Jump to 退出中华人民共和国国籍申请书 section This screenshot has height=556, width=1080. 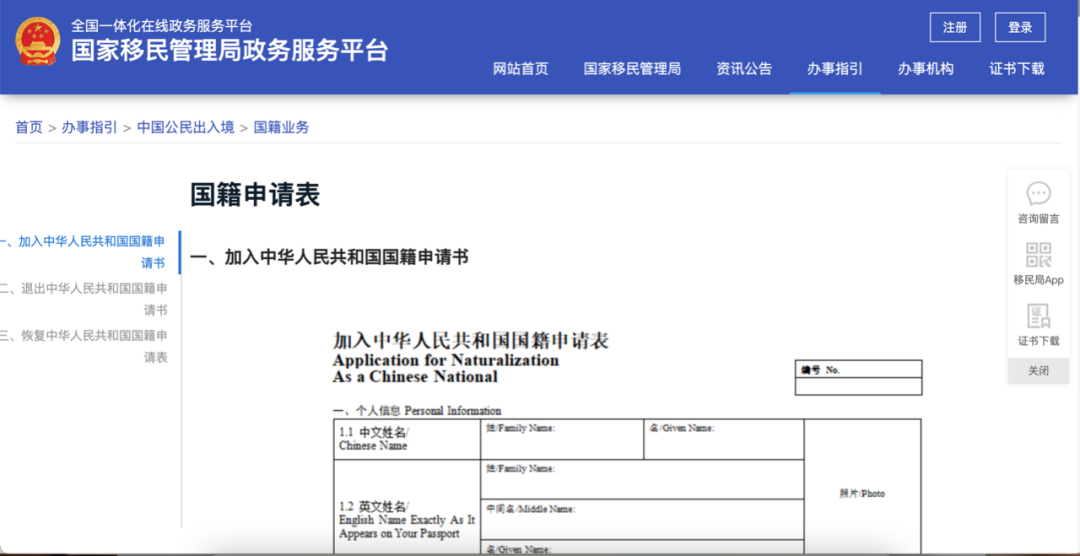point(84,299)
